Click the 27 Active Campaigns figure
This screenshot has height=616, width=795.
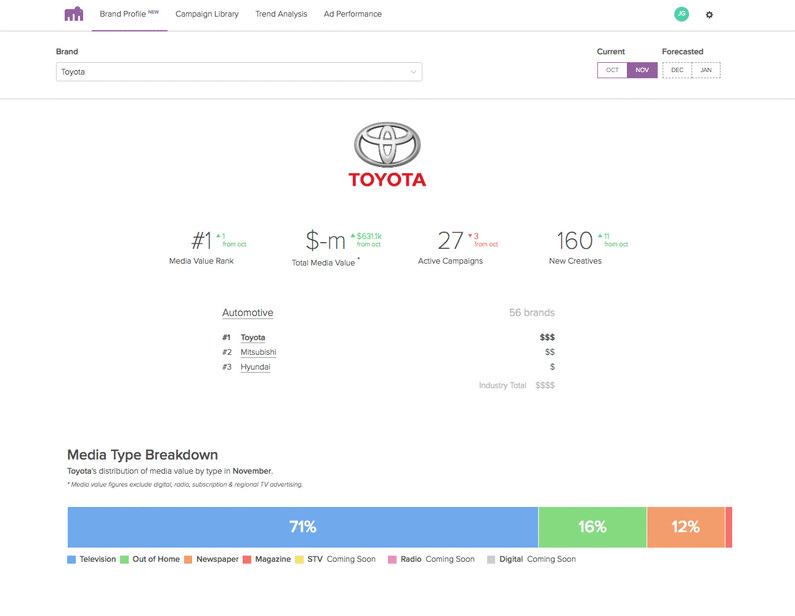point(450,240)
